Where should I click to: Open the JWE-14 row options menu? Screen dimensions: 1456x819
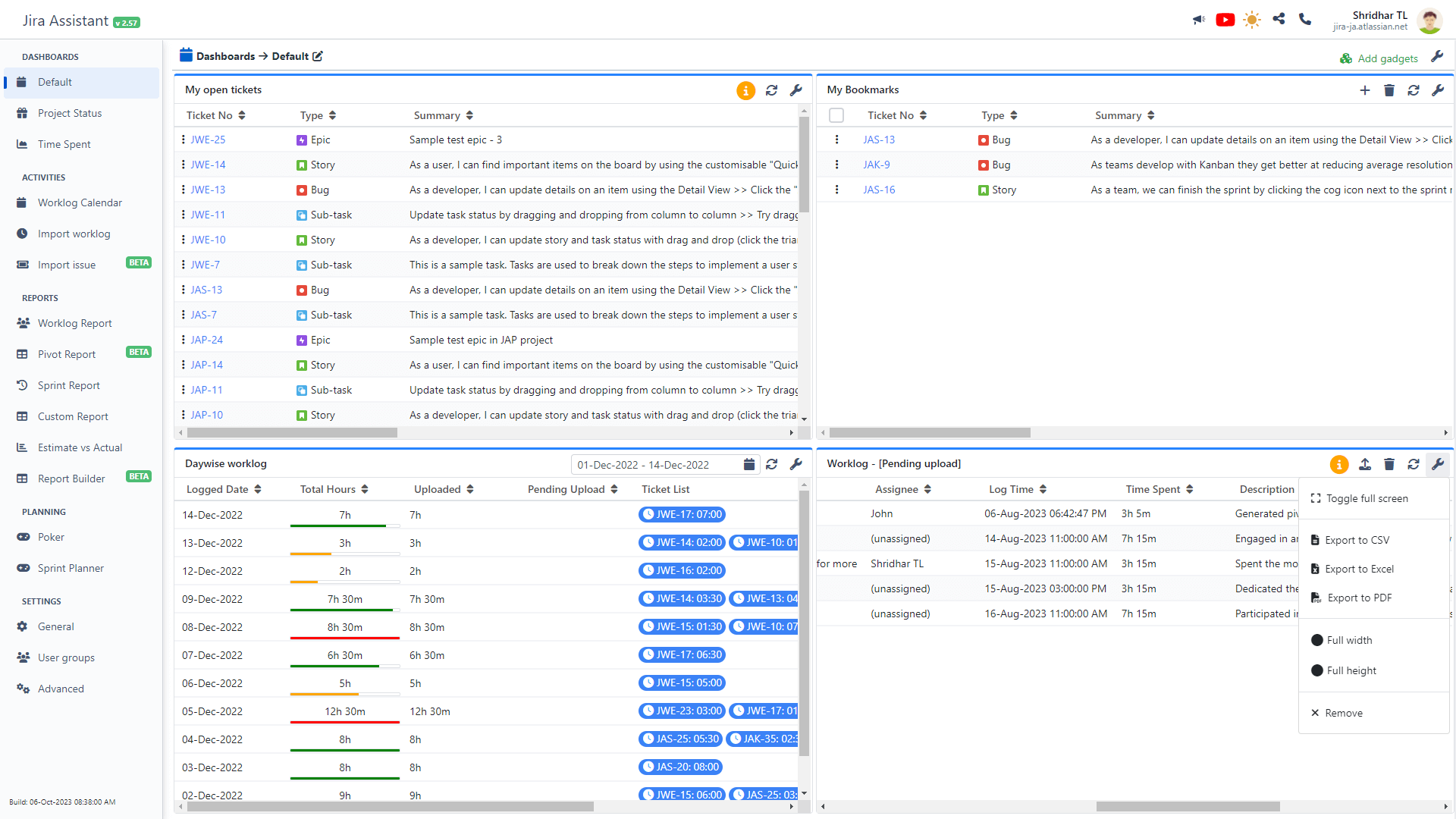click(182, 165)
